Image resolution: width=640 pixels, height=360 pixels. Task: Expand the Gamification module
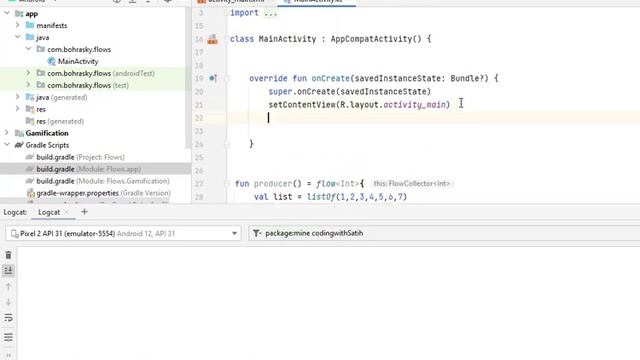click(x=7, y=133)
